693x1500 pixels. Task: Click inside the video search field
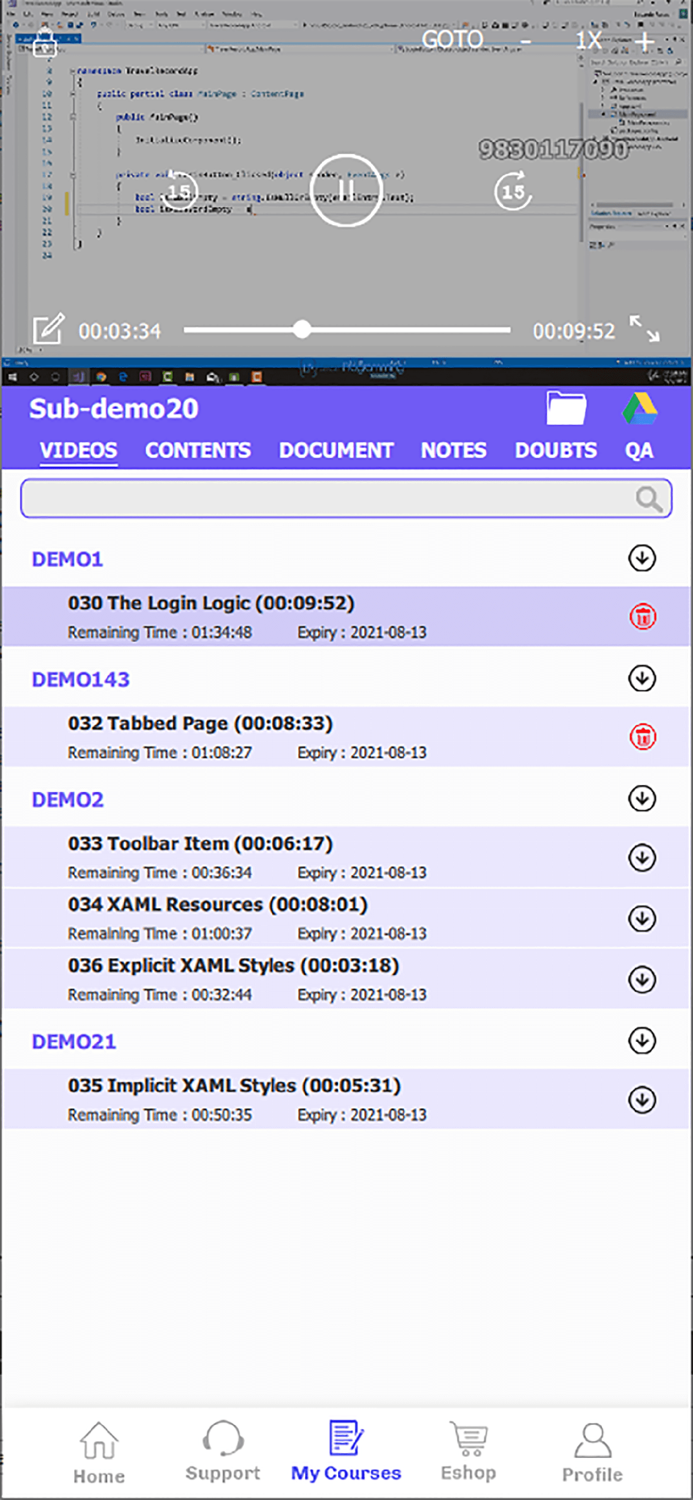[346, 498]
